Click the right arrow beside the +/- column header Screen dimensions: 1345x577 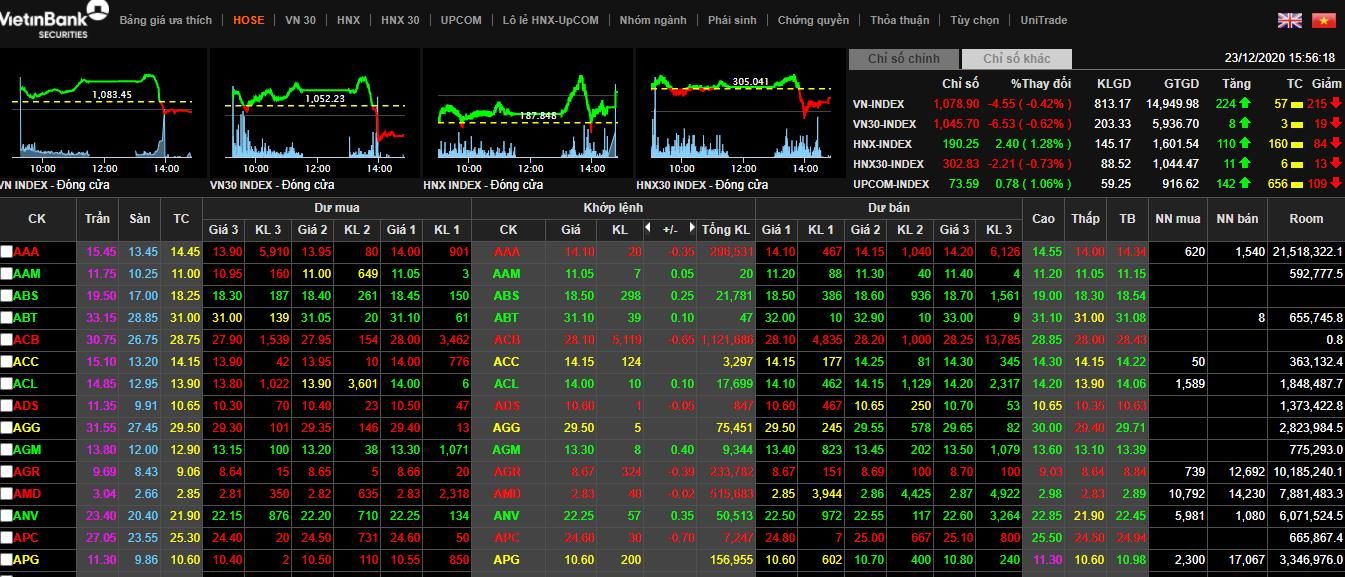691,229
